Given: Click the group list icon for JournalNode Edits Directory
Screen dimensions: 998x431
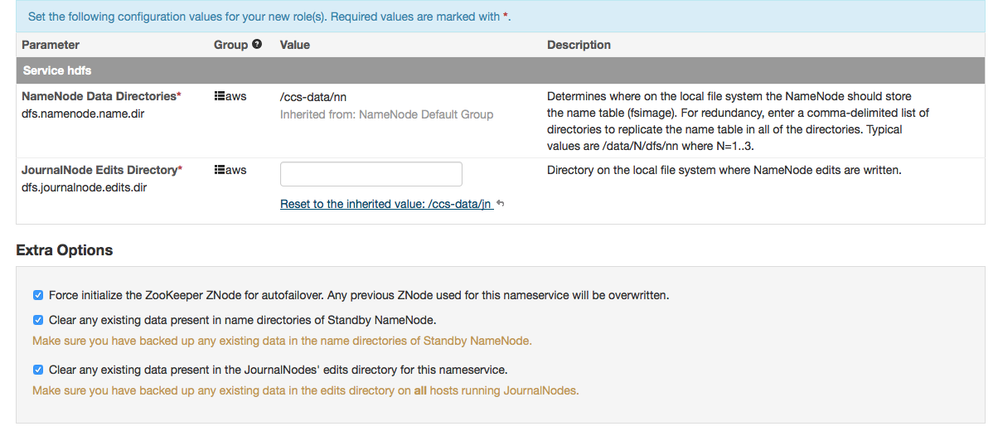Looking at the screenshot, I should (x=219, y=170).
